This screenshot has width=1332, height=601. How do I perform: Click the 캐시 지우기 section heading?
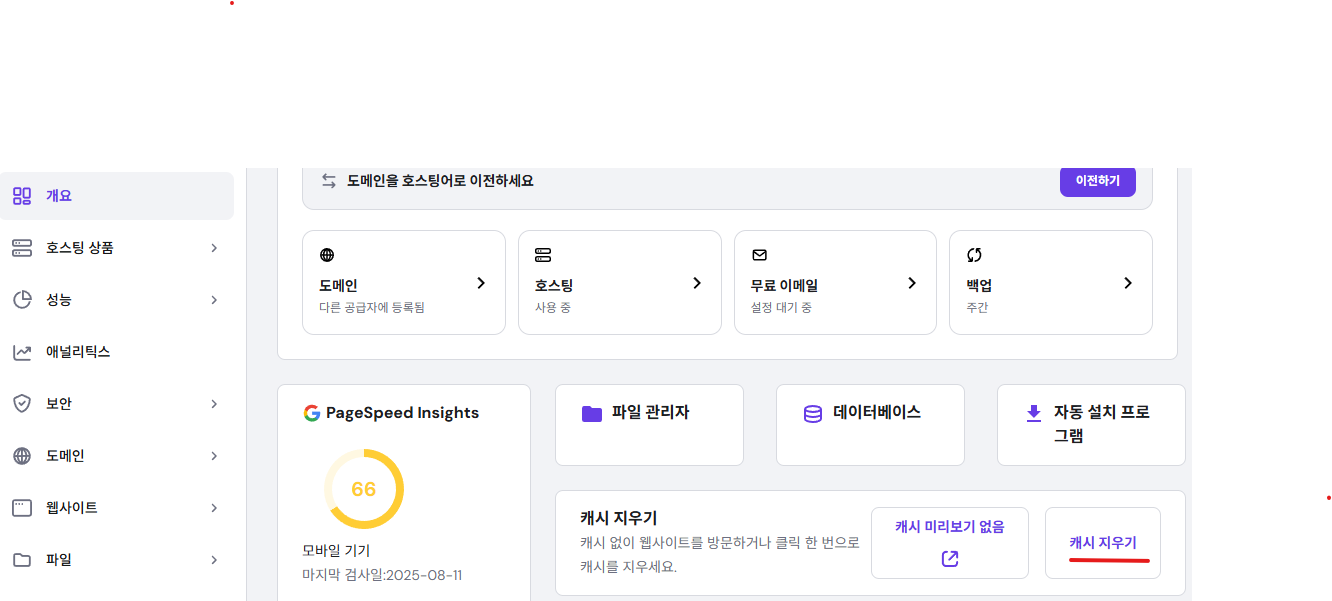[x=618, y=518]
